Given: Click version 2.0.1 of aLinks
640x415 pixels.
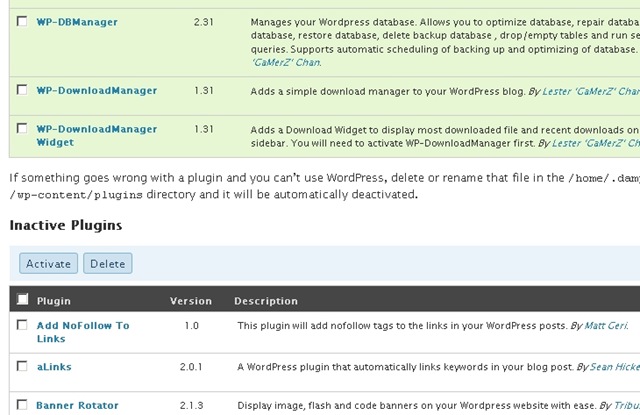Looking at the screenshot, I should coord(191,367).
